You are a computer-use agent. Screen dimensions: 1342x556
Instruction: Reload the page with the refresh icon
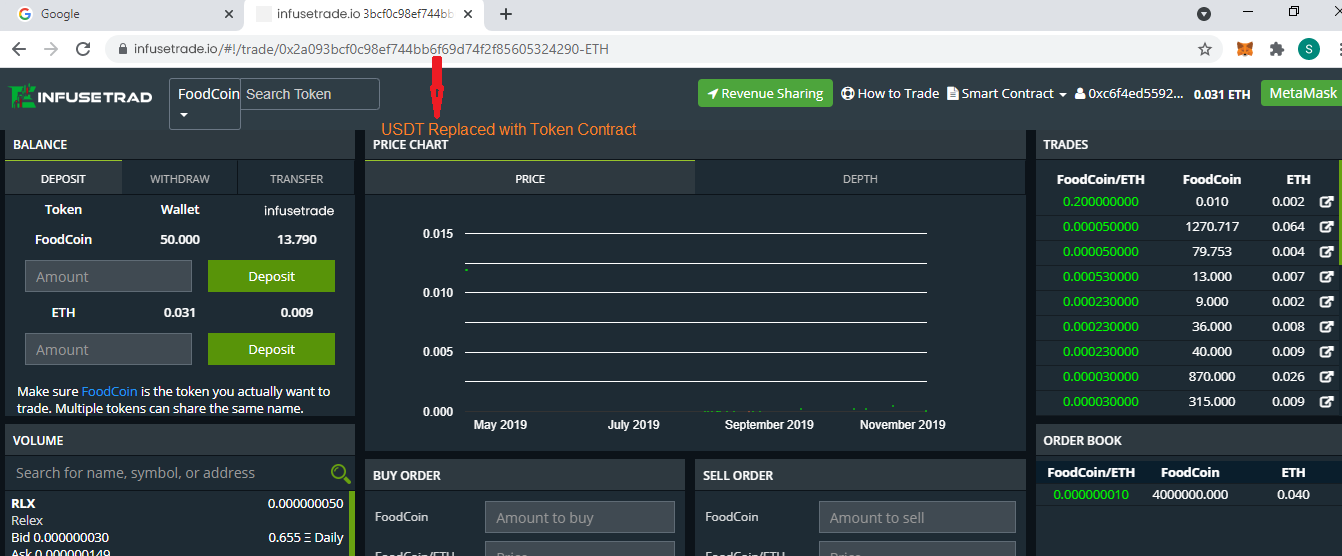83,48
